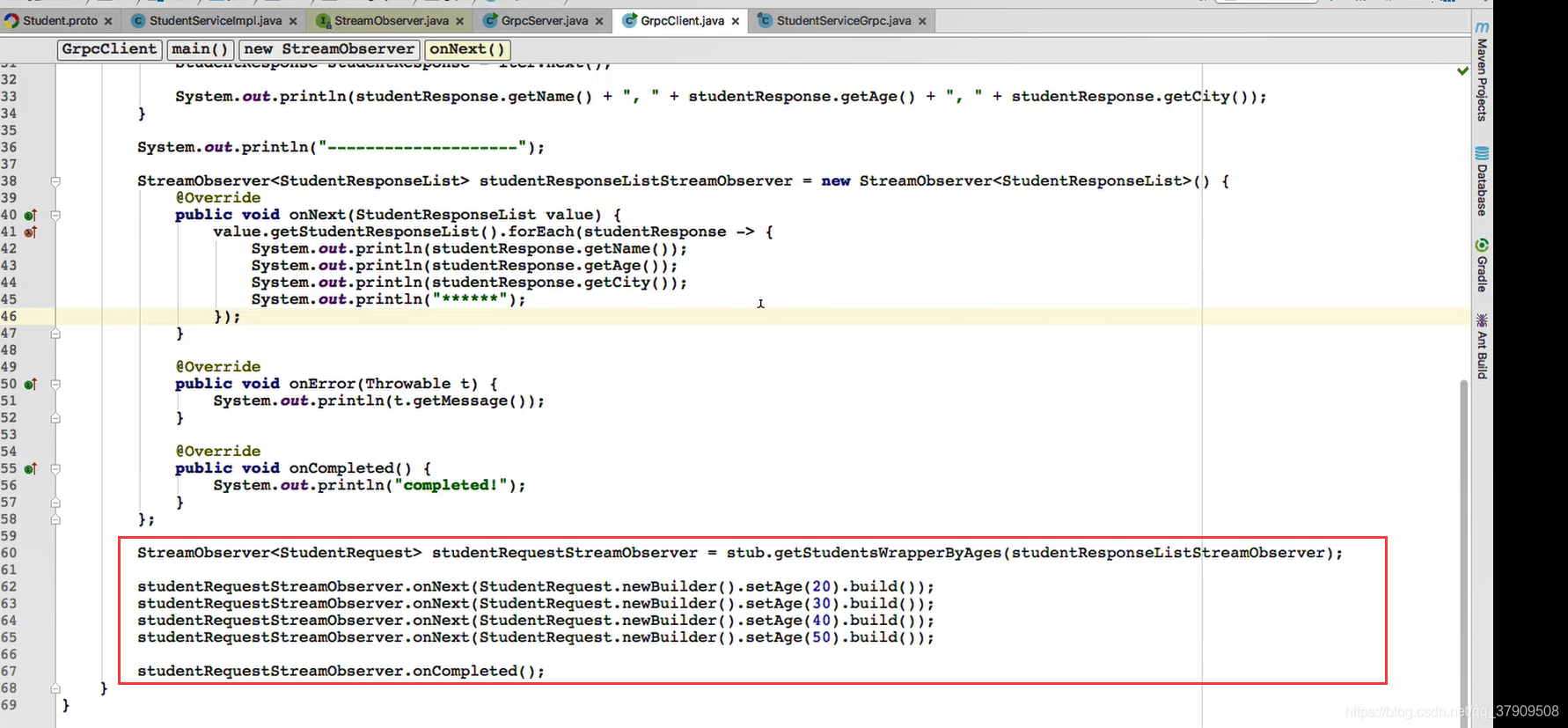Select the GrpcClient.java tab
1568x728 pixels.
pos(683,20)
